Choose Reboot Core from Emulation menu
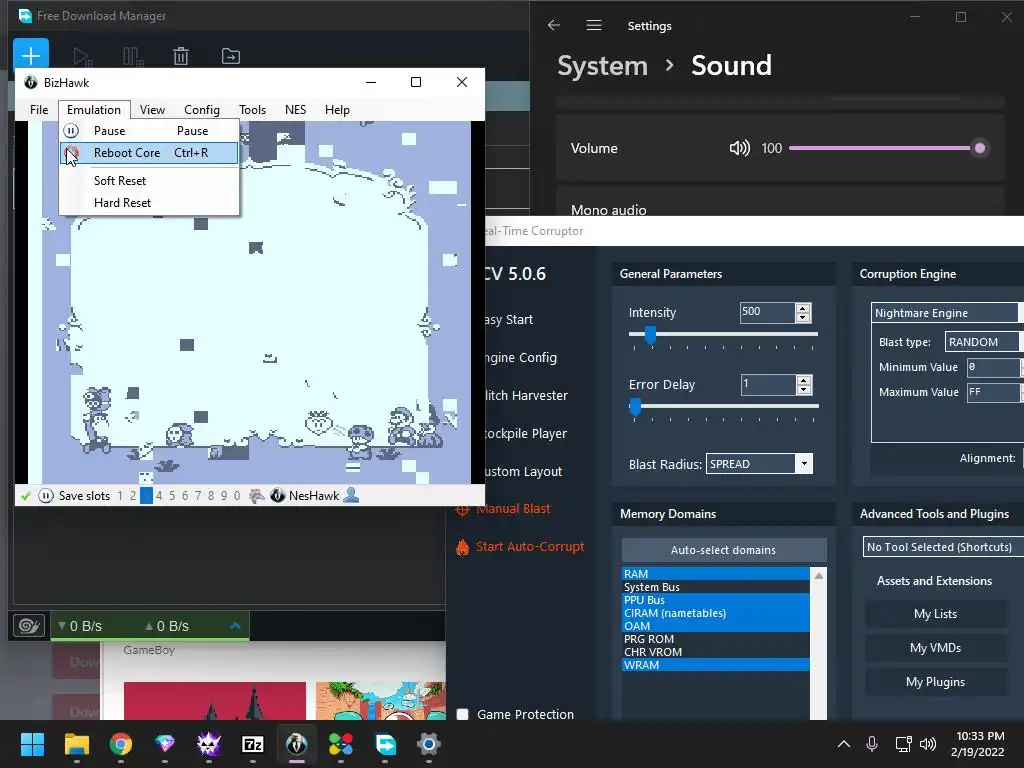This screenshot has height=768, width=1024. pyautogui.click(x=150, y=153)
